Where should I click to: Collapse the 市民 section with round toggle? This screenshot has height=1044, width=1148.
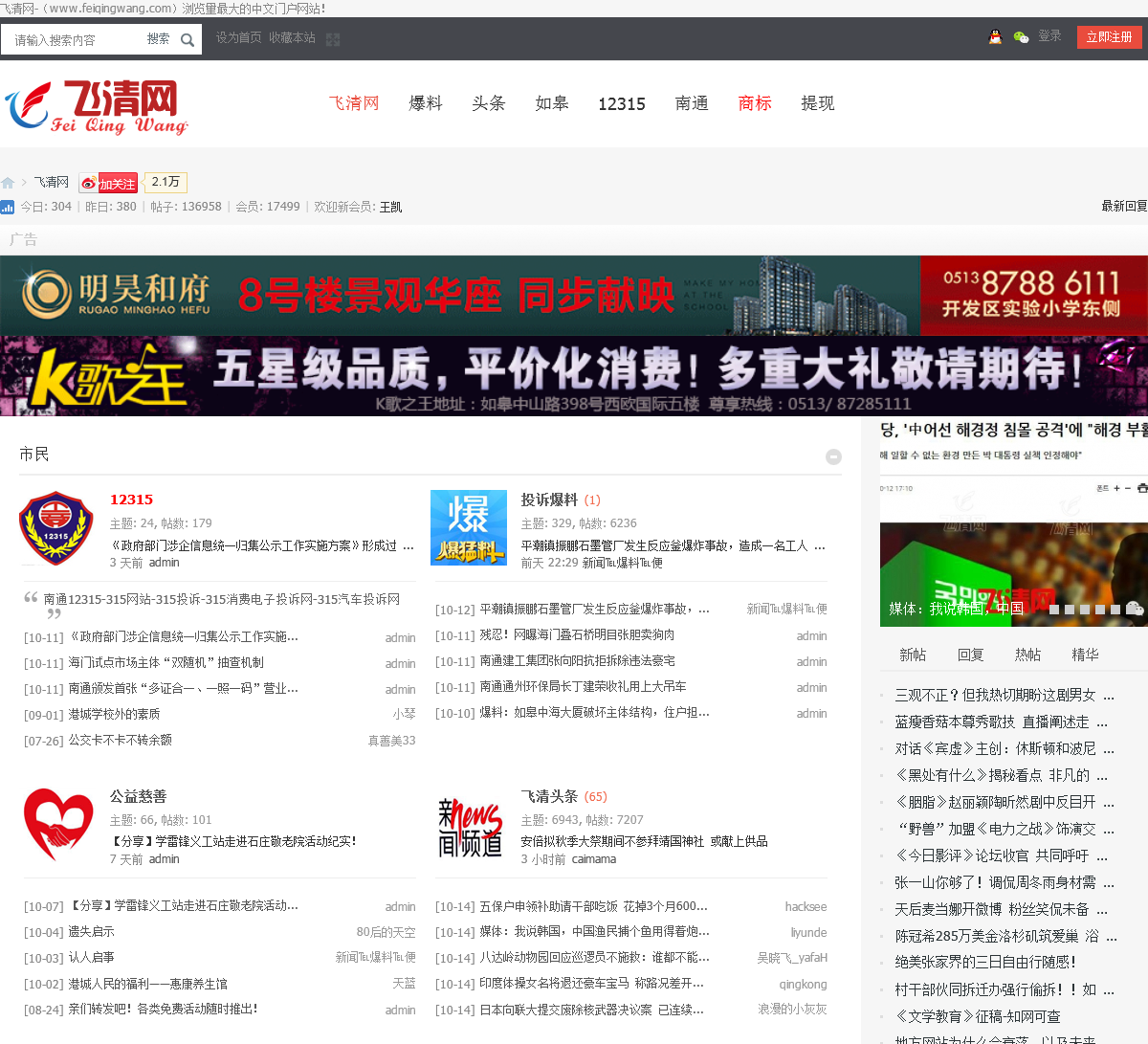tap(833, 456)
